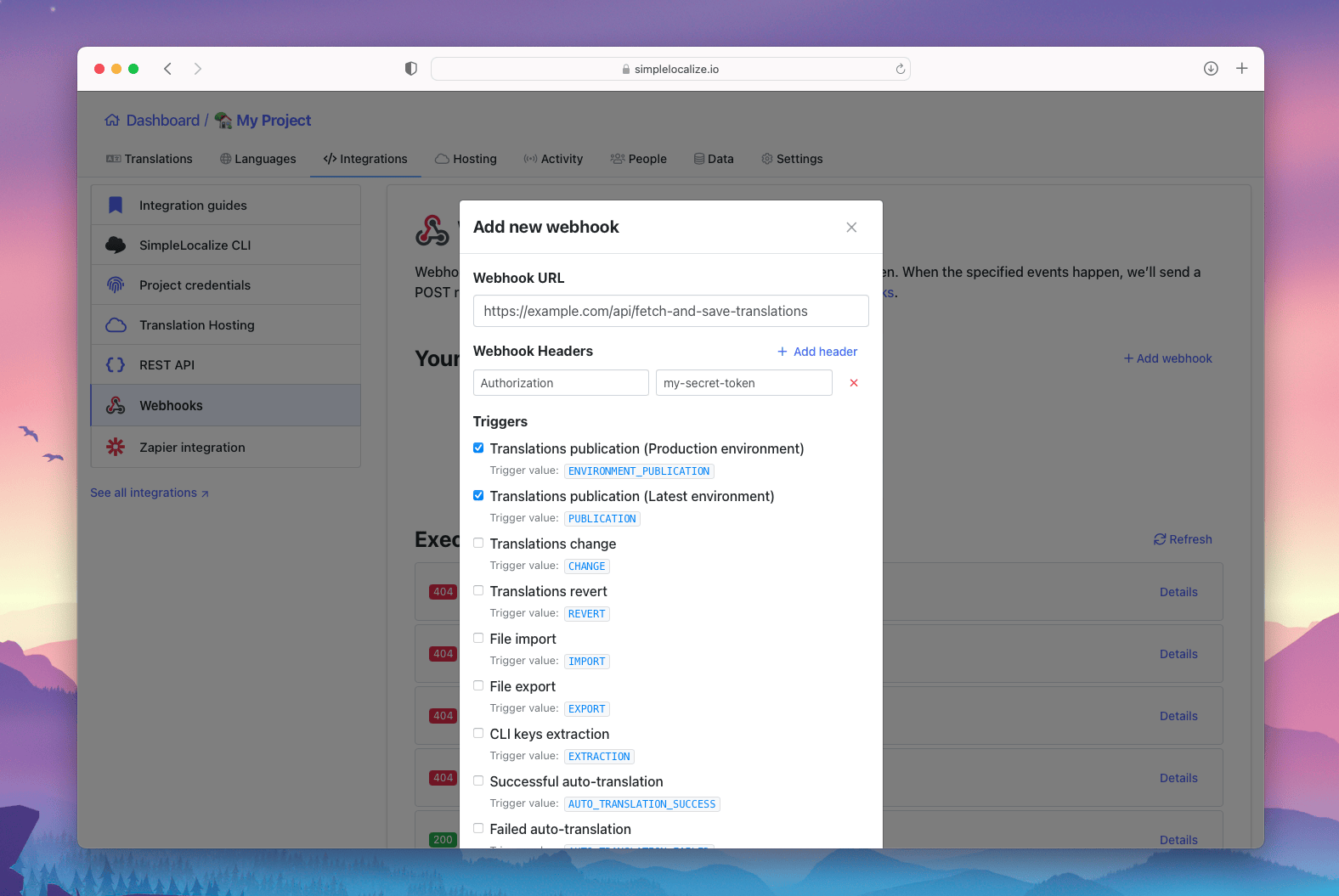
Task: Select the IMPORT trigger value tag
Action: [x=587, y=662]
